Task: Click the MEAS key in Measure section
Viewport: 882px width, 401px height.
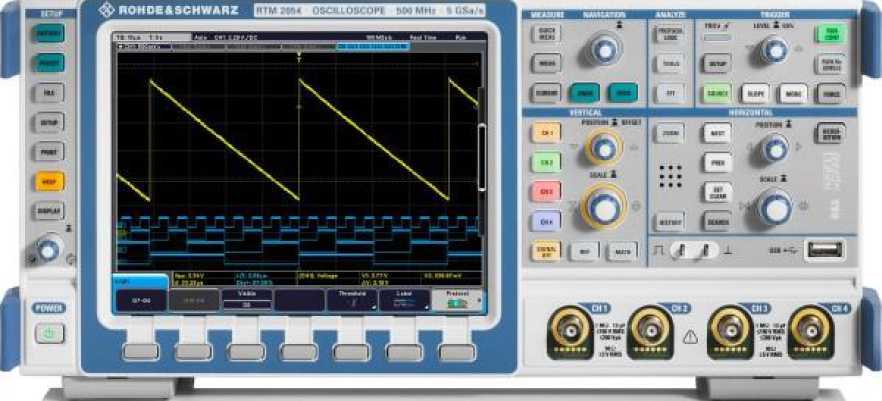Action: point(546,62)
